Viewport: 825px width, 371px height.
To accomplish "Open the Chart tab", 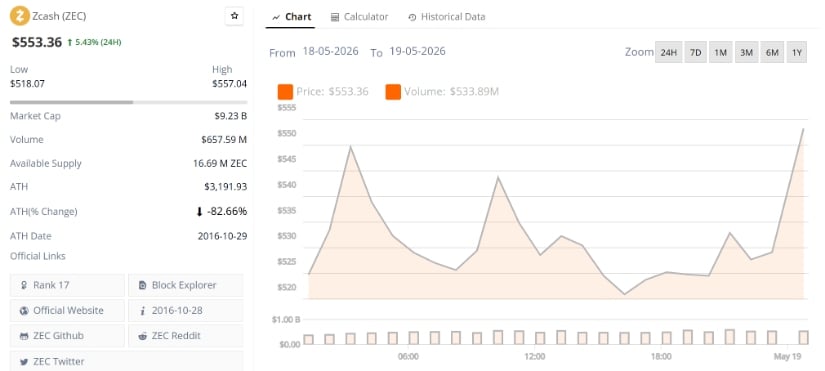I will (x=291, y=17).
